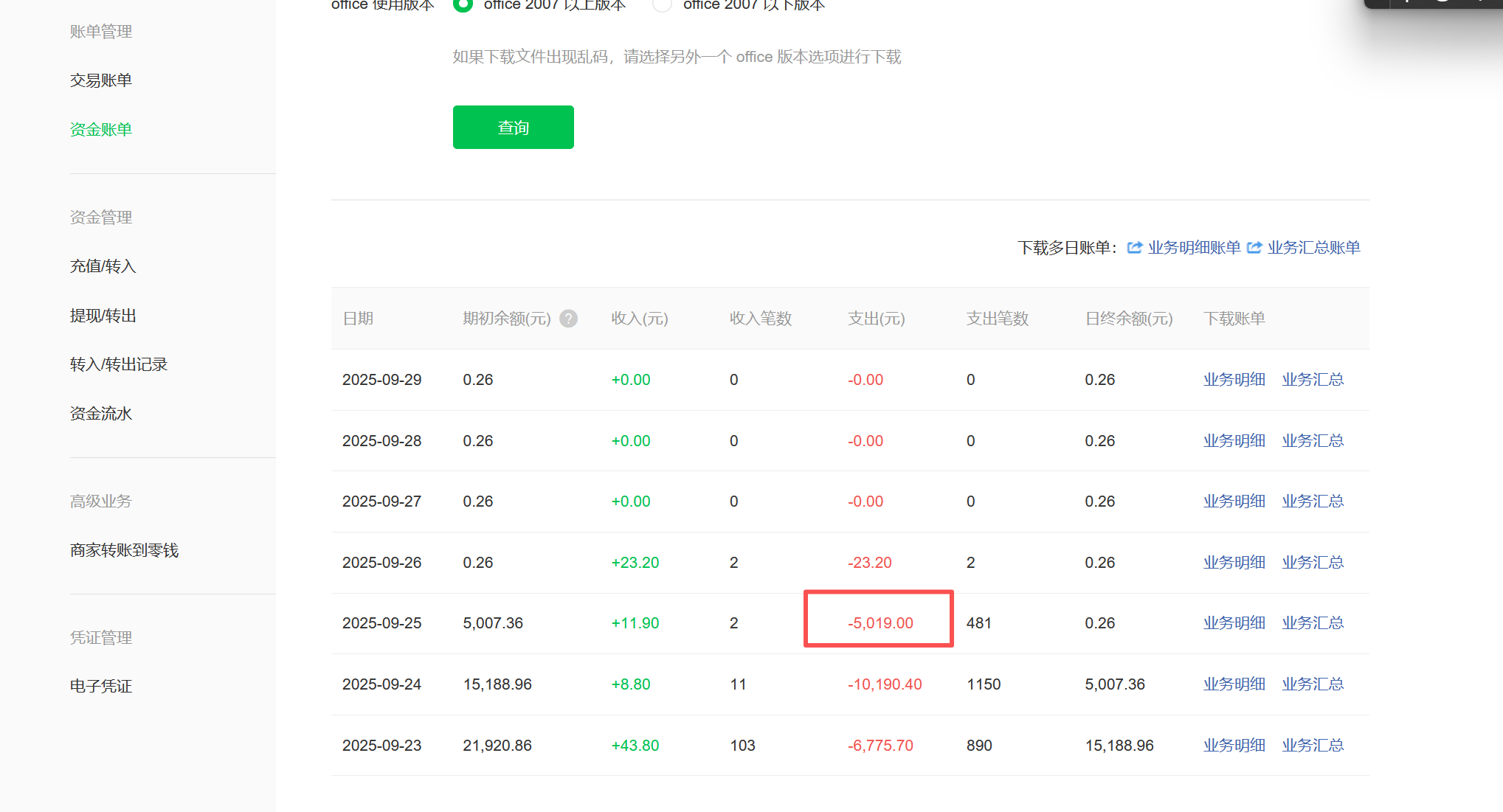Click the help icon beside 期初余额(元)
1503x812 pixels.
pyautogui.click(x=568, y=319)
